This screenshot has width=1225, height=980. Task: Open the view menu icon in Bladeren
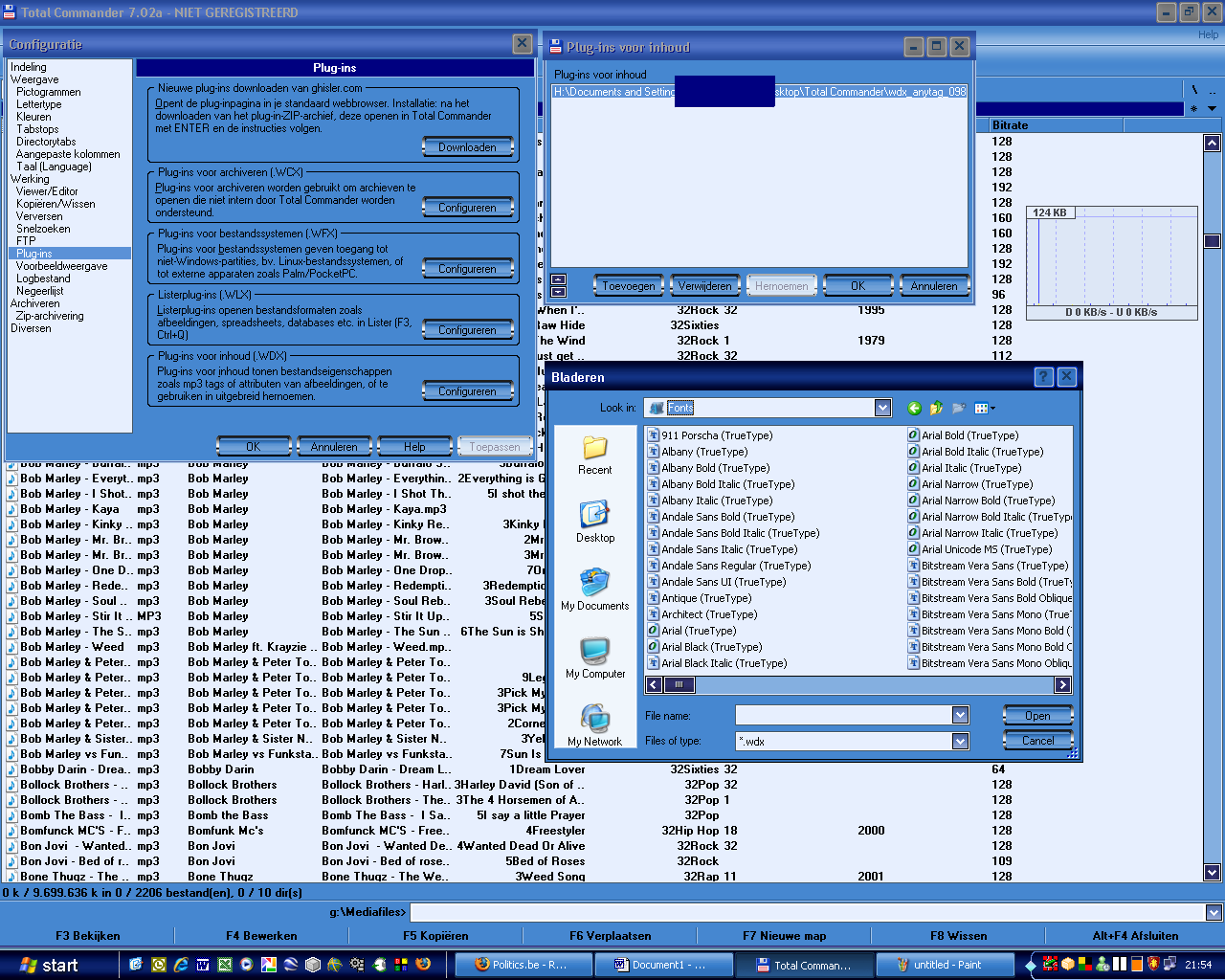pos(984,408)
